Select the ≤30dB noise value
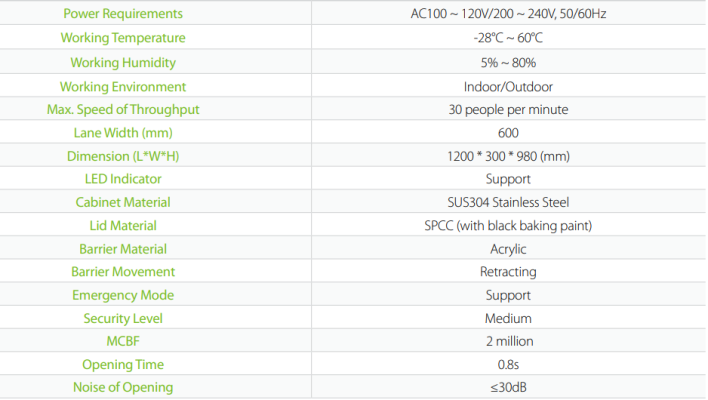The image size is (708, 400). [508, 387]
